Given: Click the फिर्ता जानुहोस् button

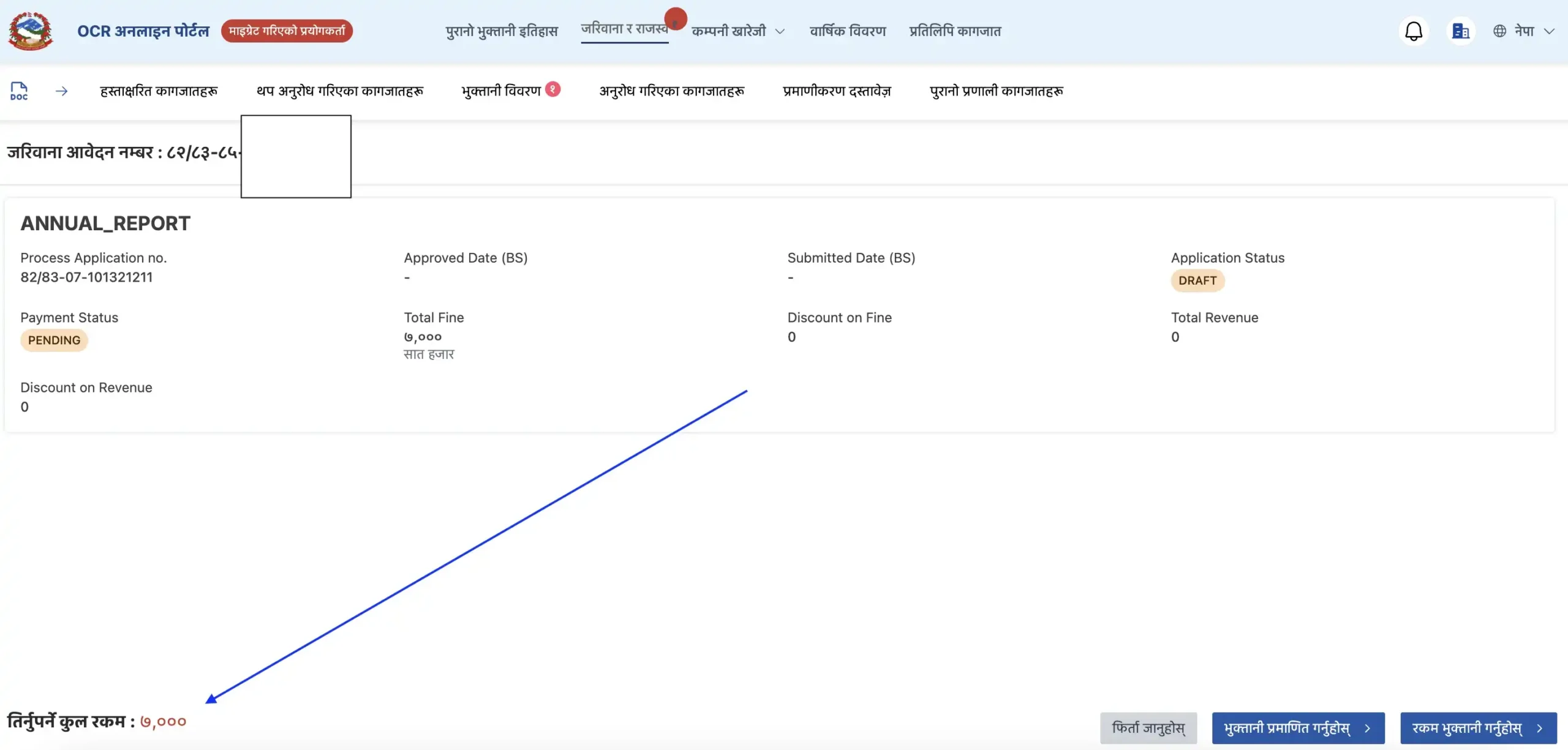Looking at the screenshot, I should pos(1148,728).
